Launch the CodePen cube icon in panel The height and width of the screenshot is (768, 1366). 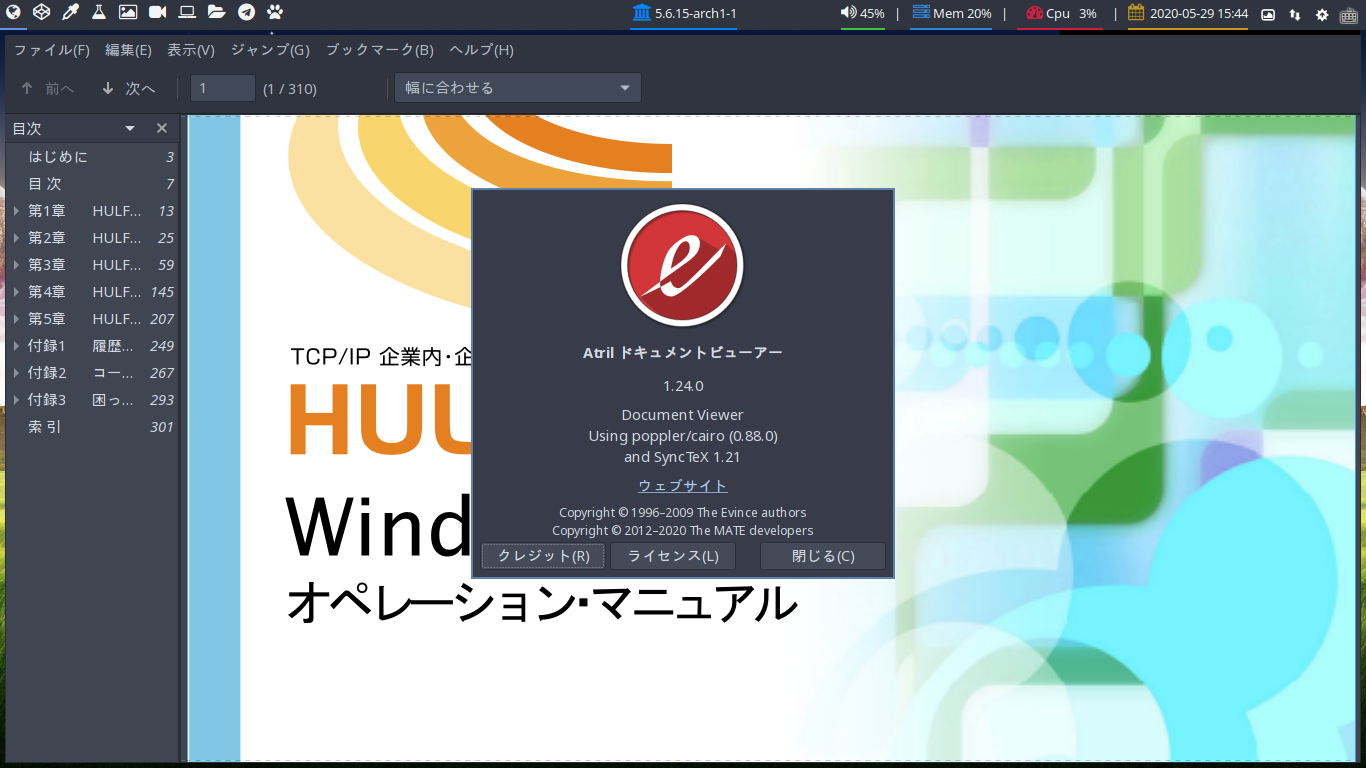point(41,13)
